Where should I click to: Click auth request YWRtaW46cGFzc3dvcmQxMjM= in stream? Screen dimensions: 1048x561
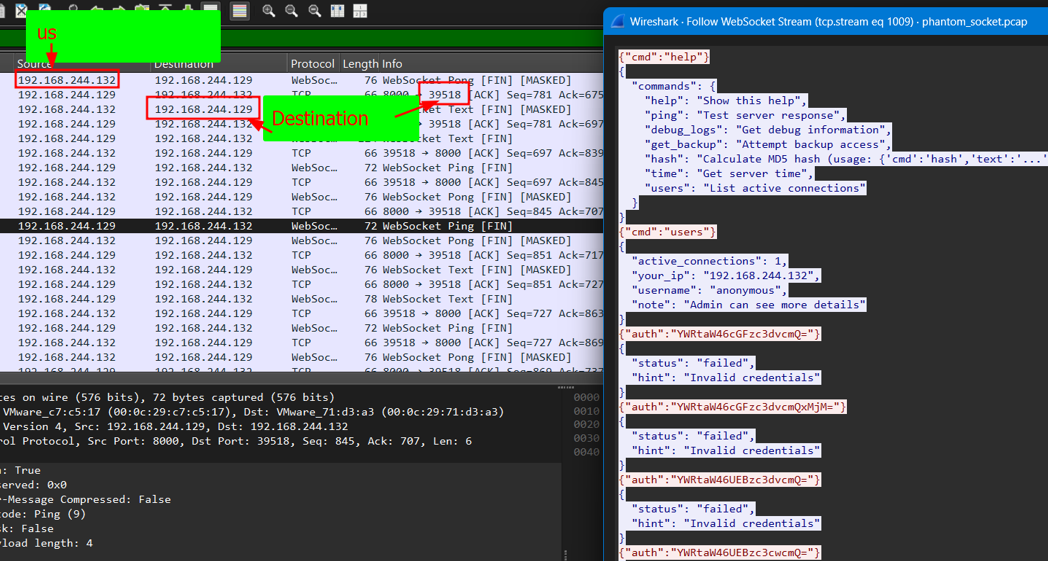733,407
